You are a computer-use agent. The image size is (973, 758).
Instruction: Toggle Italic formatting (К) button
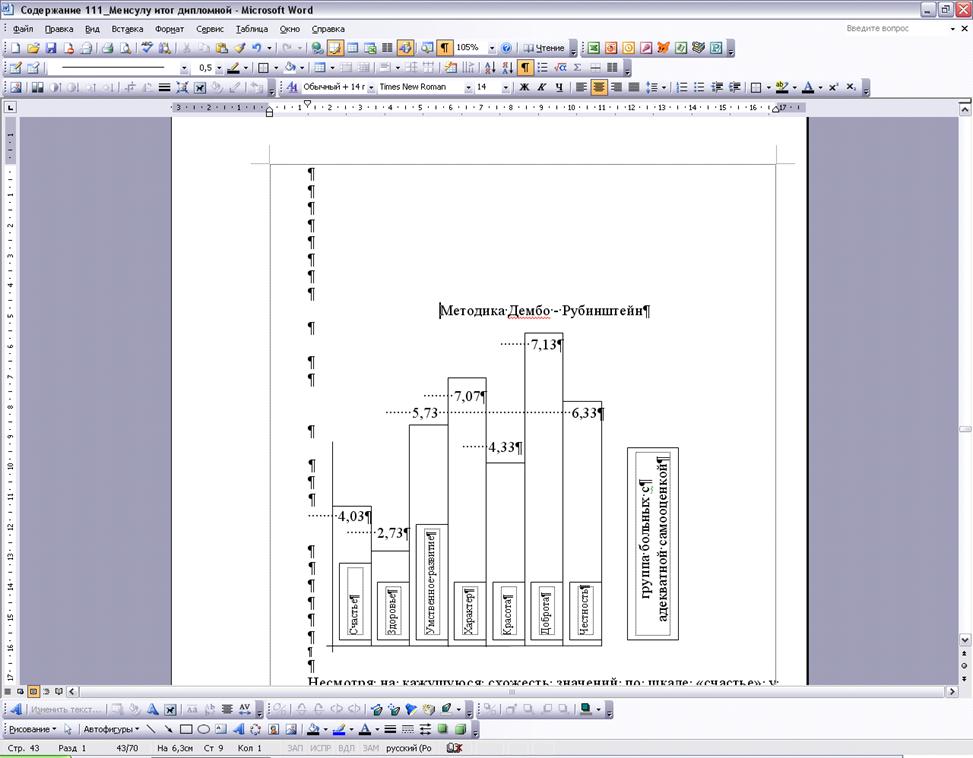[x=540, y=87]
